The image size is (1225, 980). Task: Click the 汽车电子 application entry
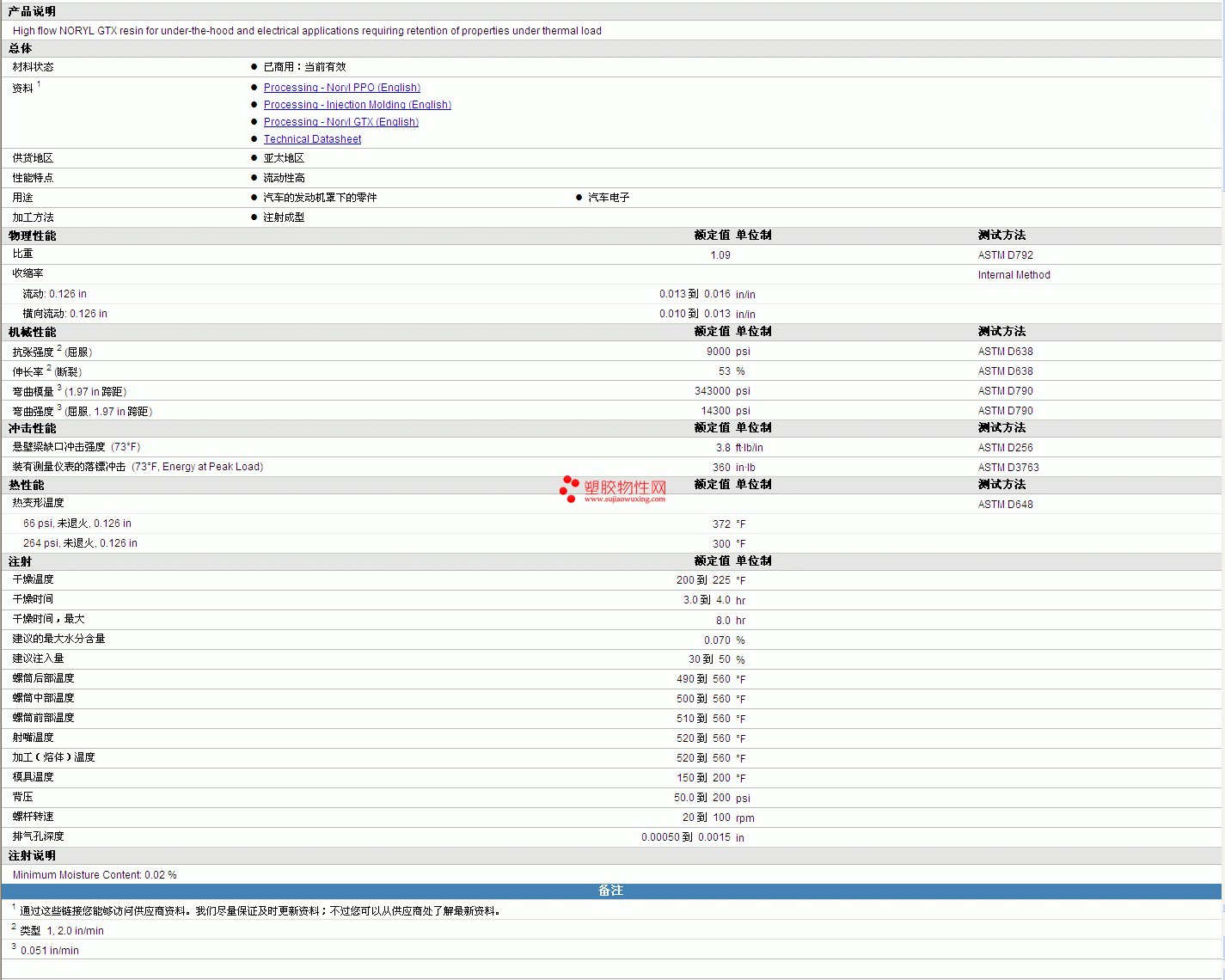coord(609,198)
